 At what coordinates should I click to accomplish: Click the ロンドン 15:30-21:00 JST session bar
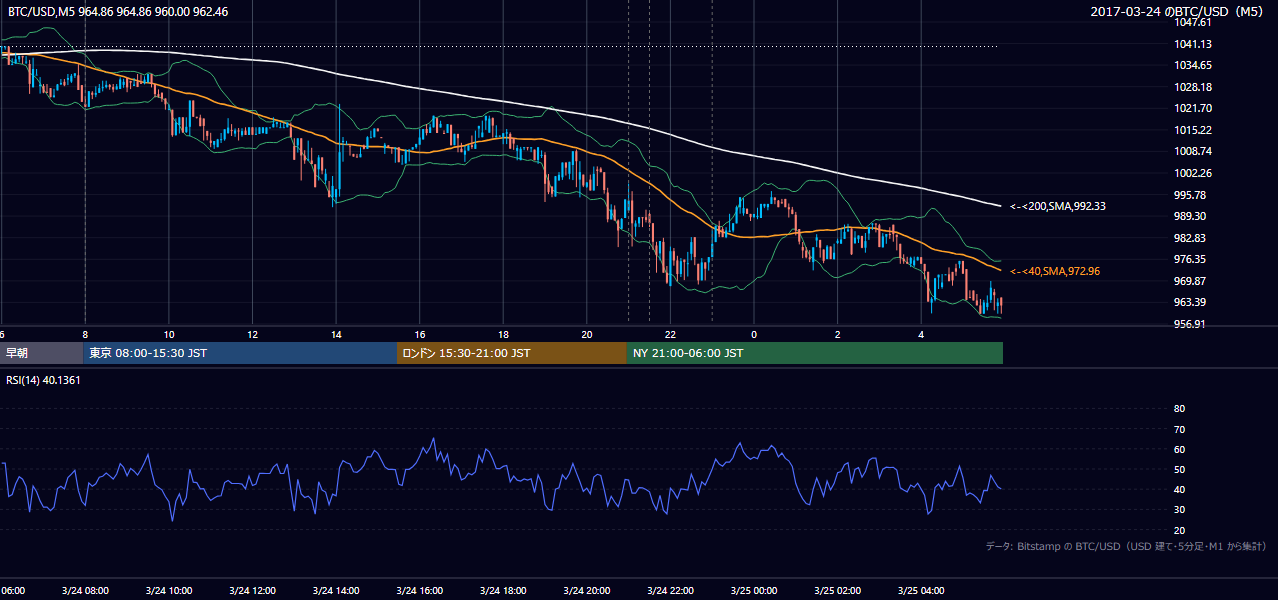(x=512, y=353)
